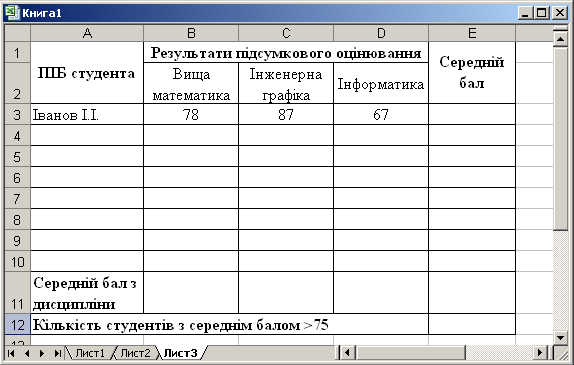Click empty cell E3 for average
Viewport: 574px width, 365px height.
pos(472,115)
